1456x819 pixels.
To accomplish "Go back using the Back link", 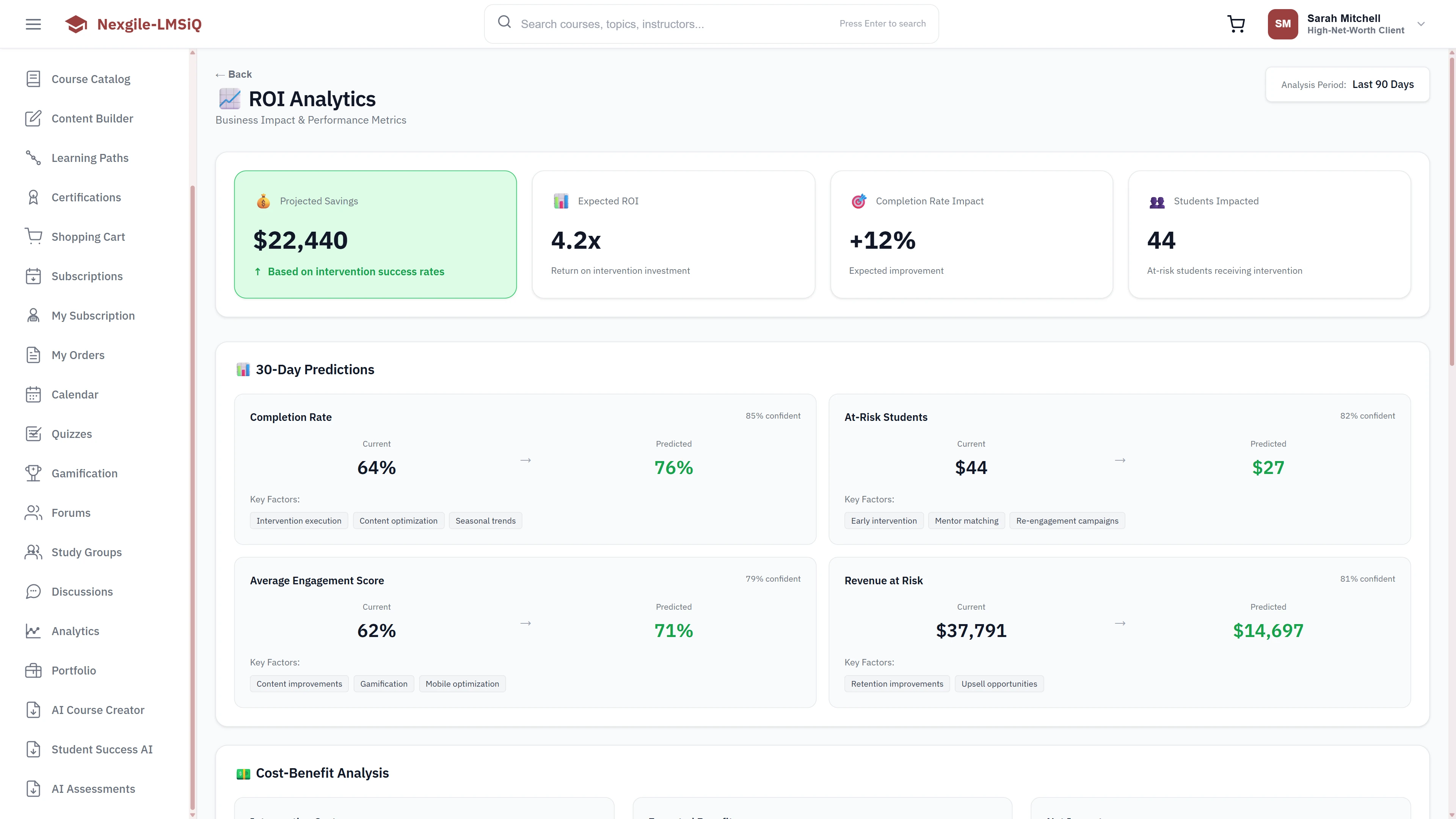I will pos(234,74).
